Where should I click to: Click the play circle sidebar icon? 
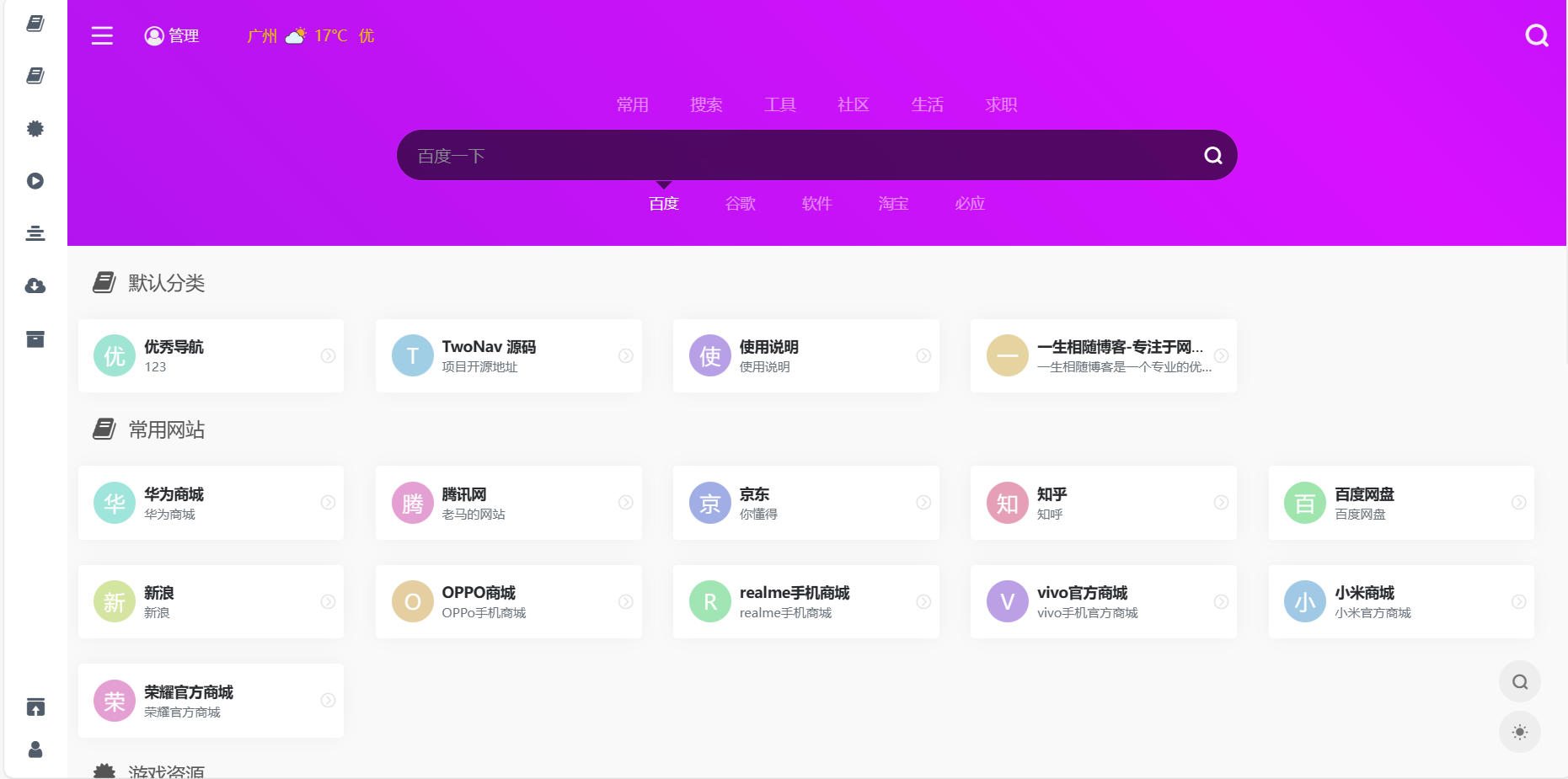[35, 181]
